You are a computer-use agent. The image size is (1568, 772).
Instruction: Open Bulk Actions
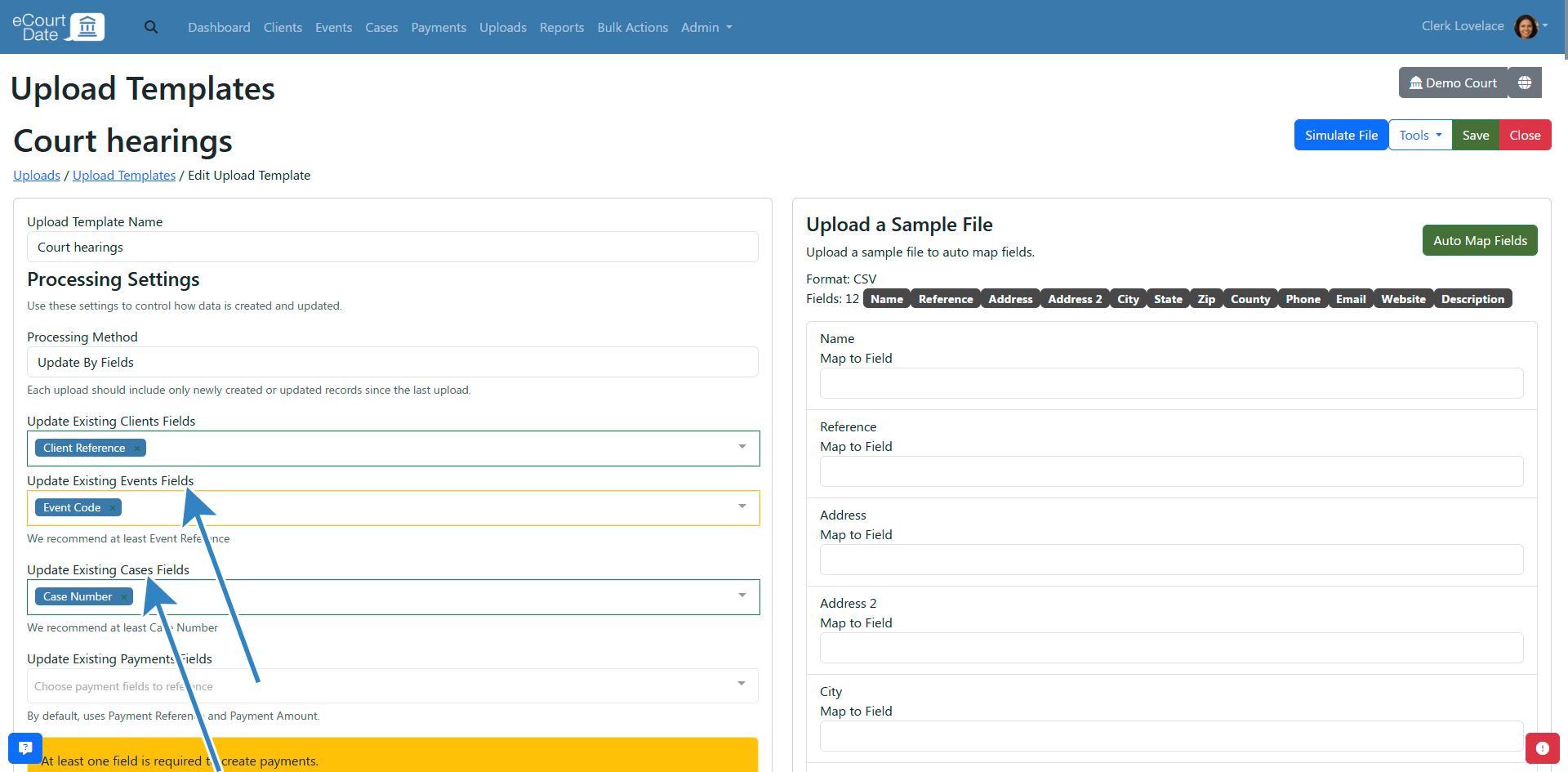click(x=633, y=27)
